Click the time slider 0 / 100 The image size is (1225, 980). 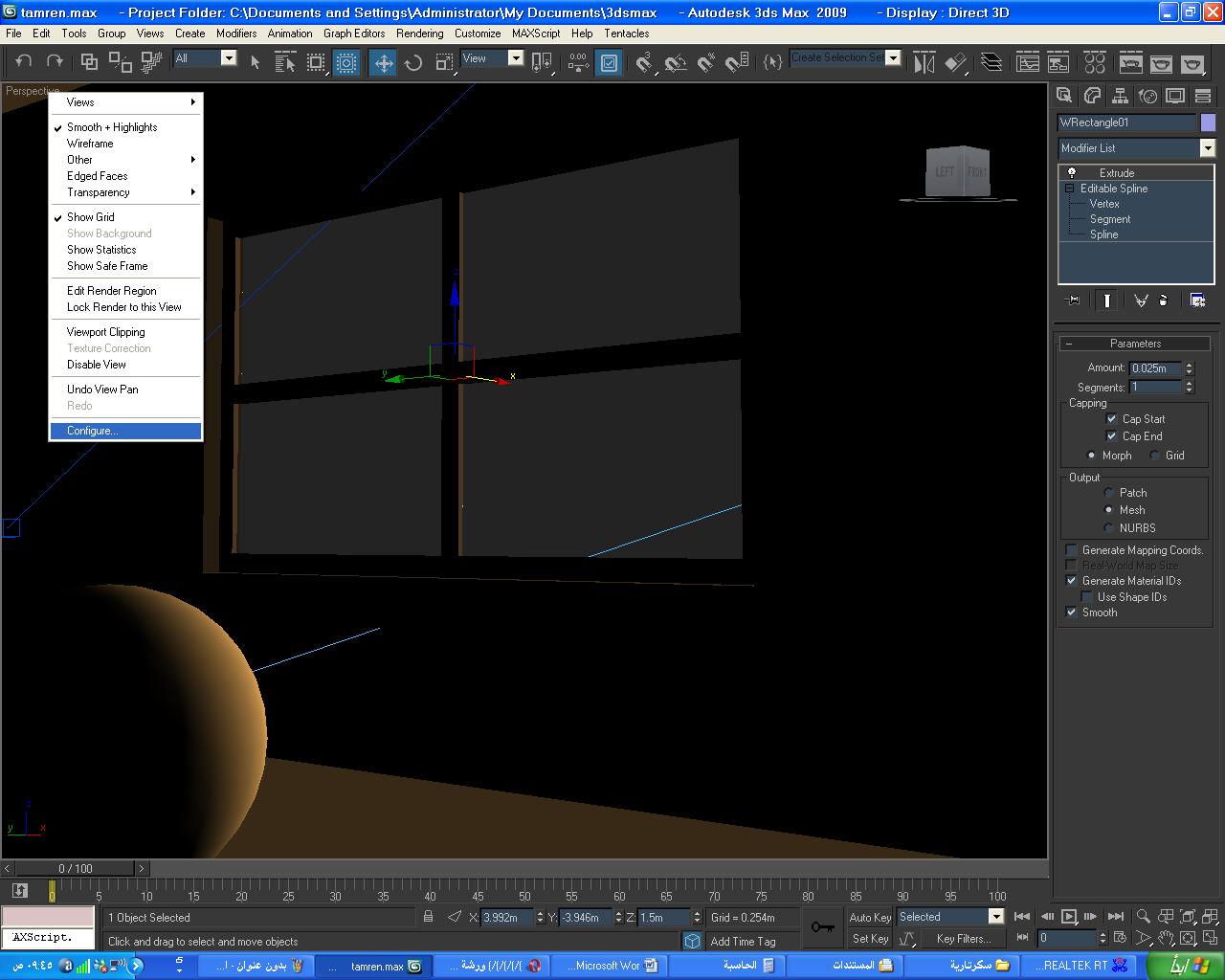click(x=76, y=869)
